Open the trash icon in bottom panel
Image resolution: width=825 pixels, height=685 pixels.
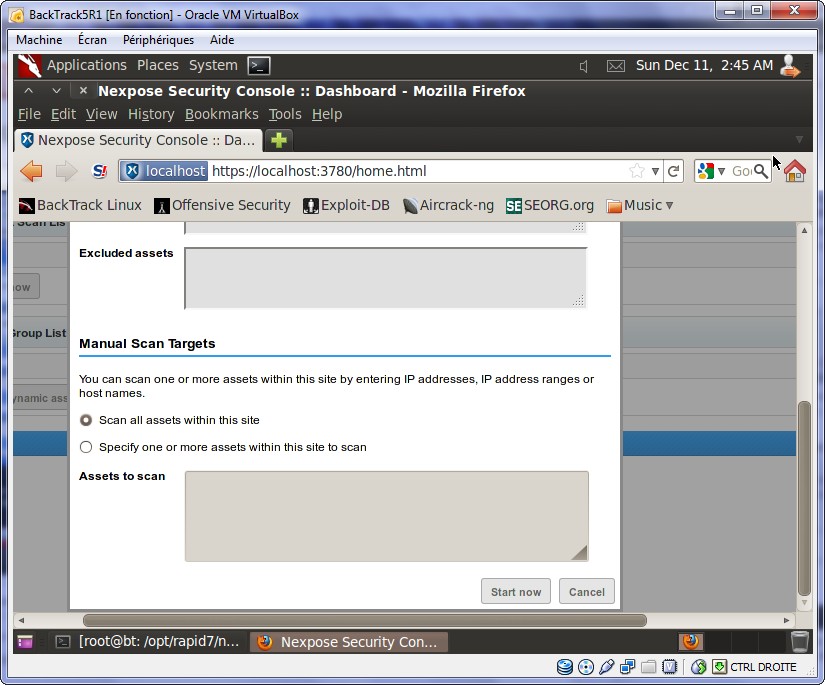(799, 642)
